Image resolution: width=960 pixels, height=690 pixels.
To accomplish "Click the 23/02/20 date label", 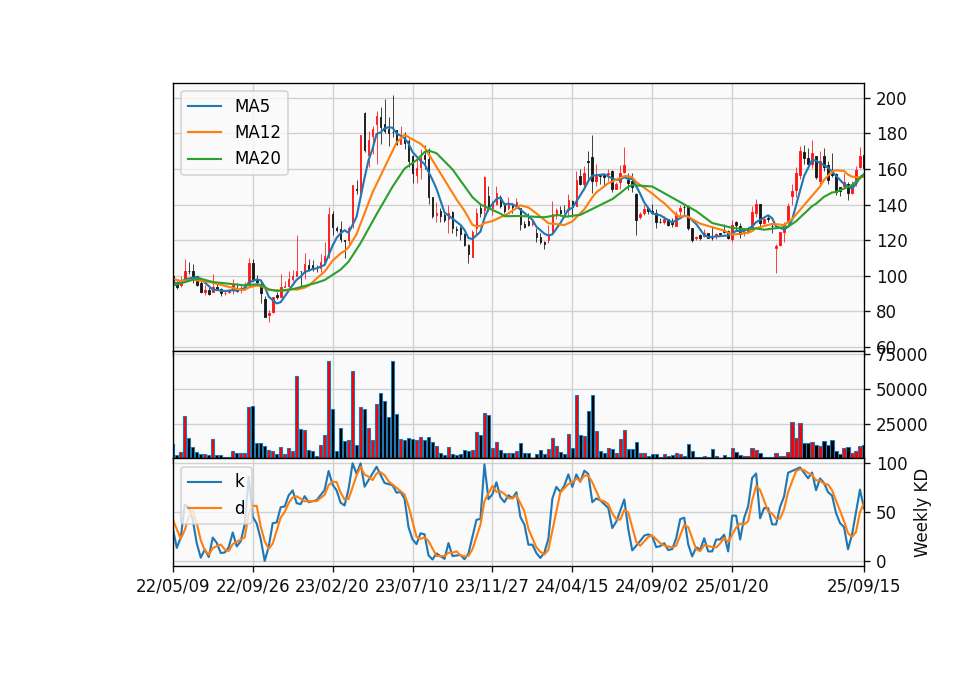I will 332,586.
